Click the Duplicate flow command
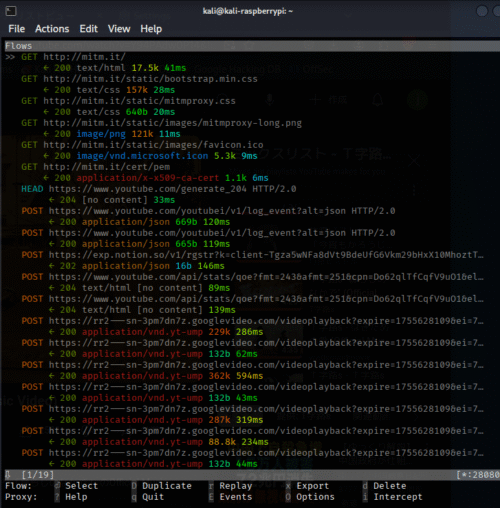The width and height of the screenshot is (500, 508). coord(167,486)
